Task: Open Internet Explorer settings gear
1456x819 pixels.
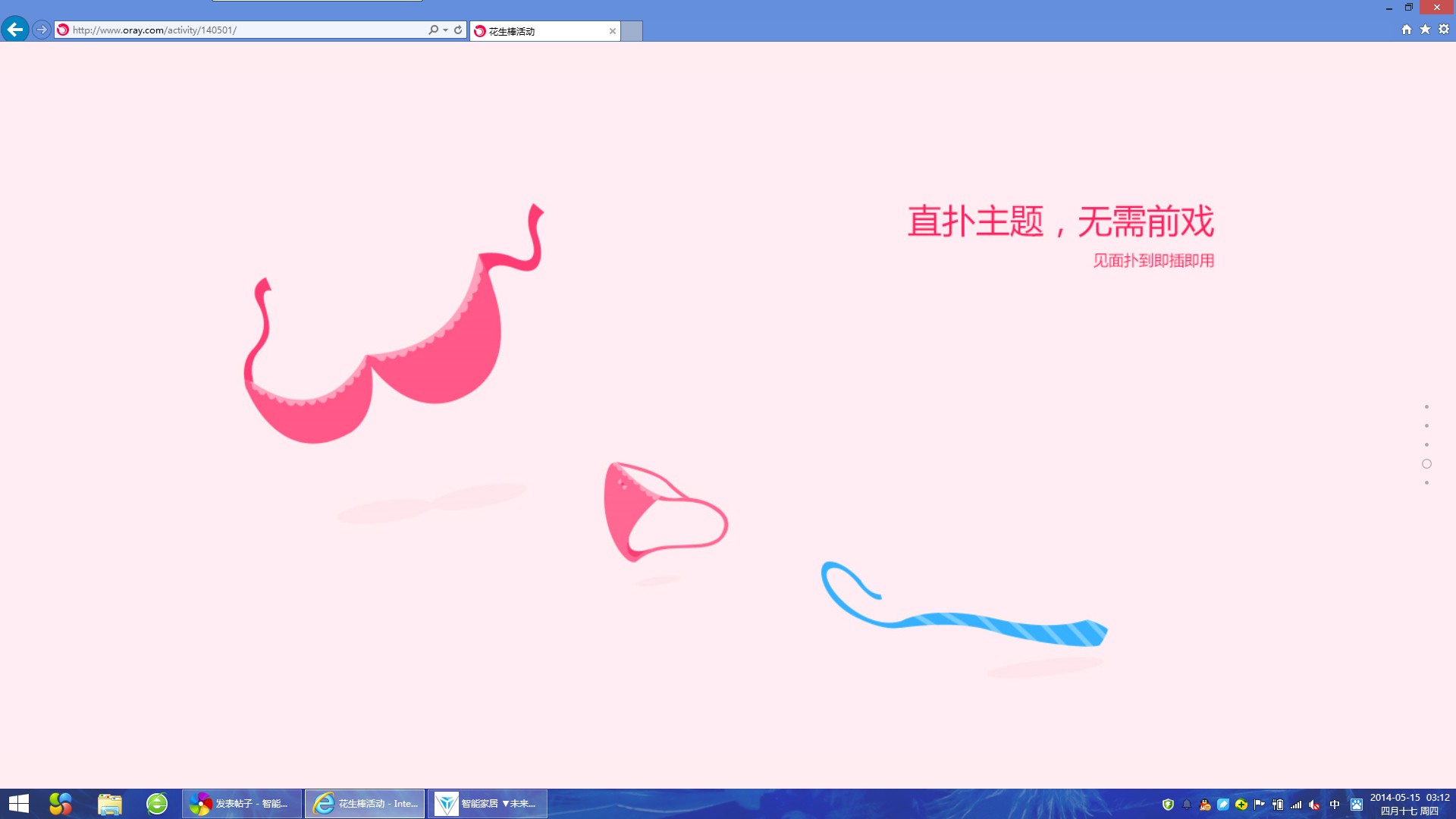Action: click(x=1442, y=28)
